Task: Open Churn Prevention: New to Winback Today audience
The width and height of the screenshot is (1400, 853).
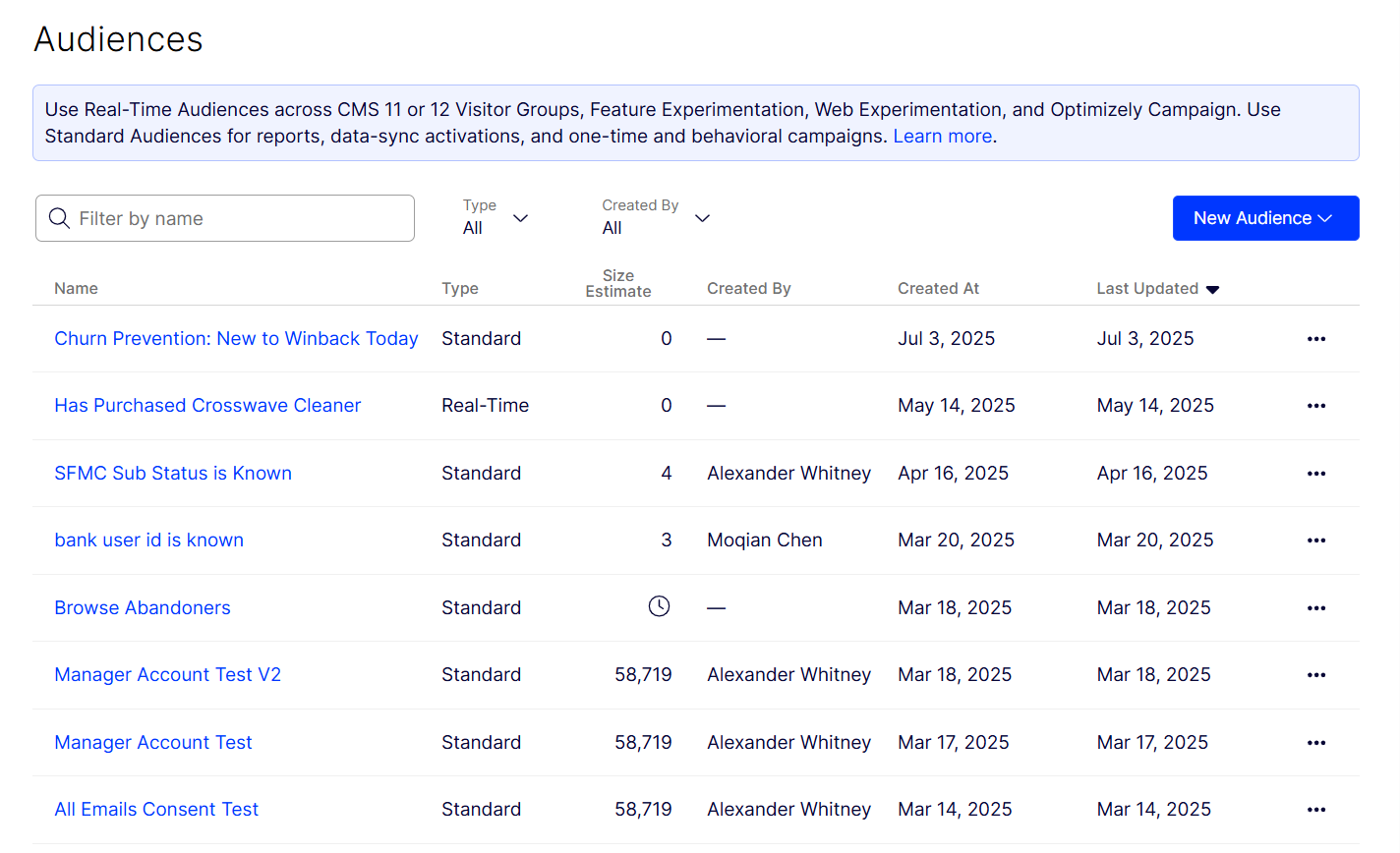Action: click(236, 339)
